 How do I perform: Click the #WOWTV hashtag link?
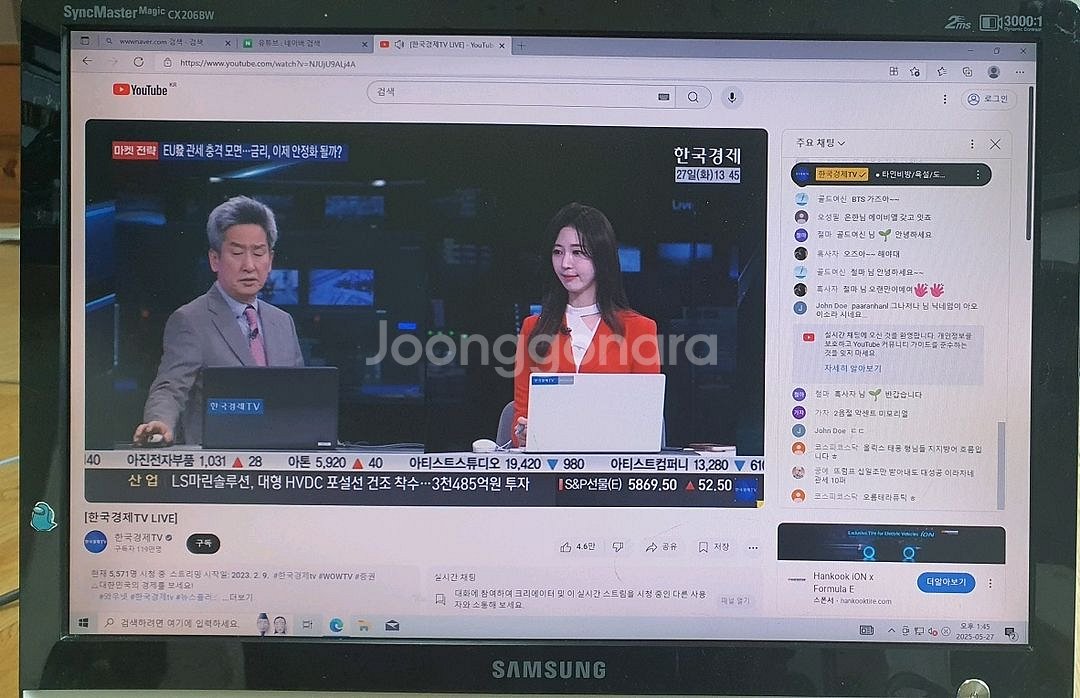(x=336, y=575)
